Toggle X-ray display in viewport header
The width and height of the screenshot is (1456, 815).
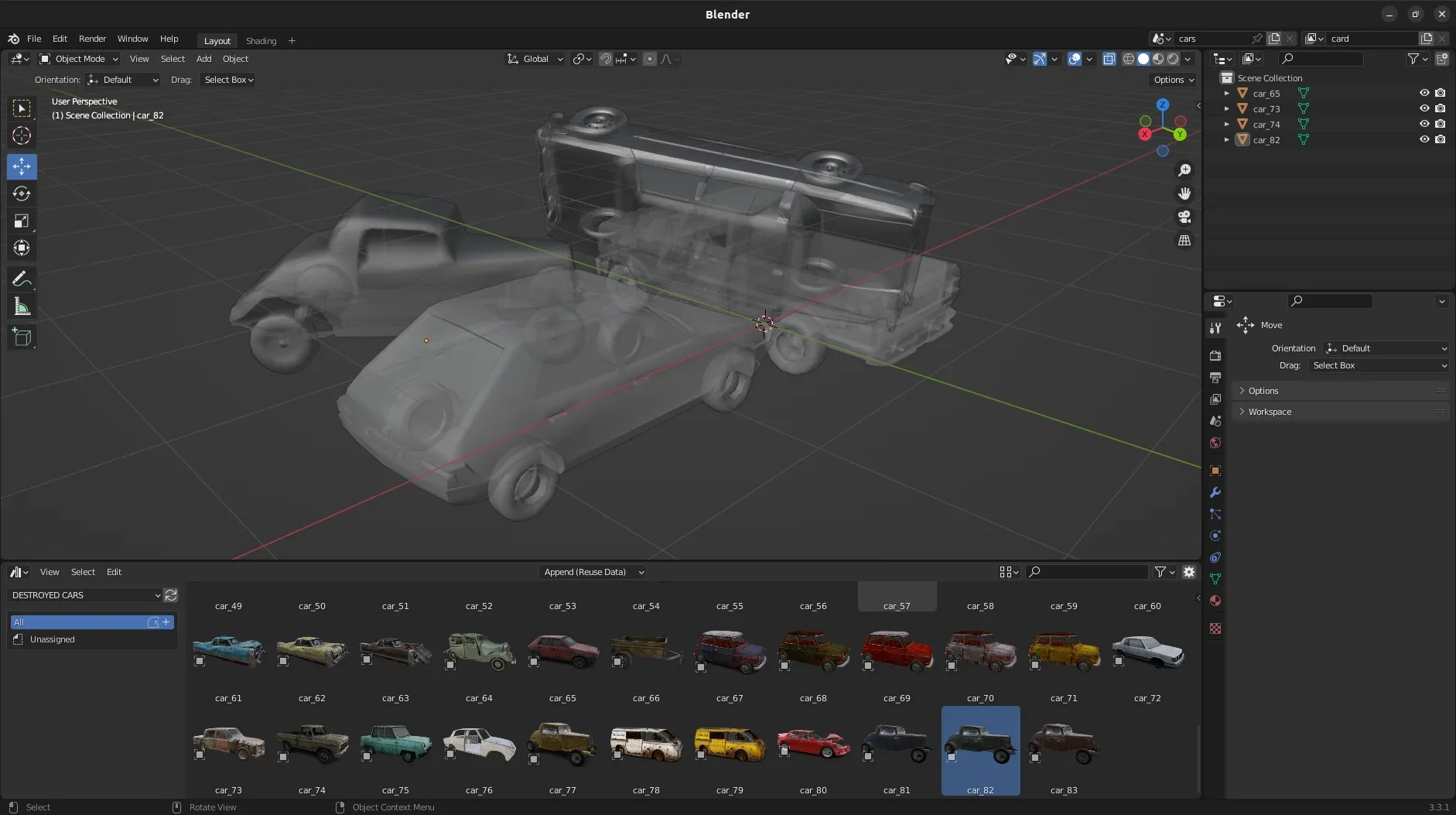(x=1109, y=59)
